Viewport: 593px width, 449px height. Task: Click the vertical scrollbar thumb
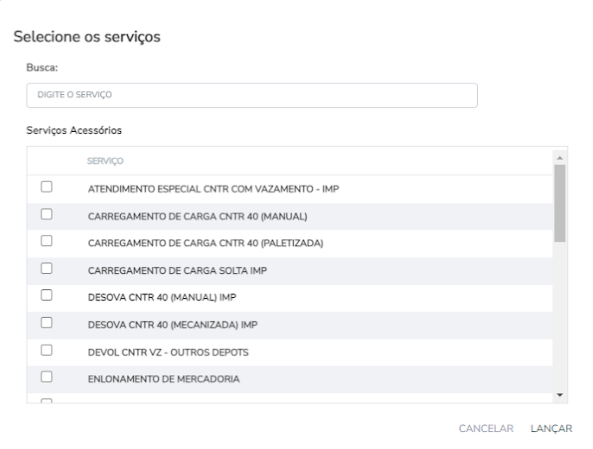[x=560, y=203]
